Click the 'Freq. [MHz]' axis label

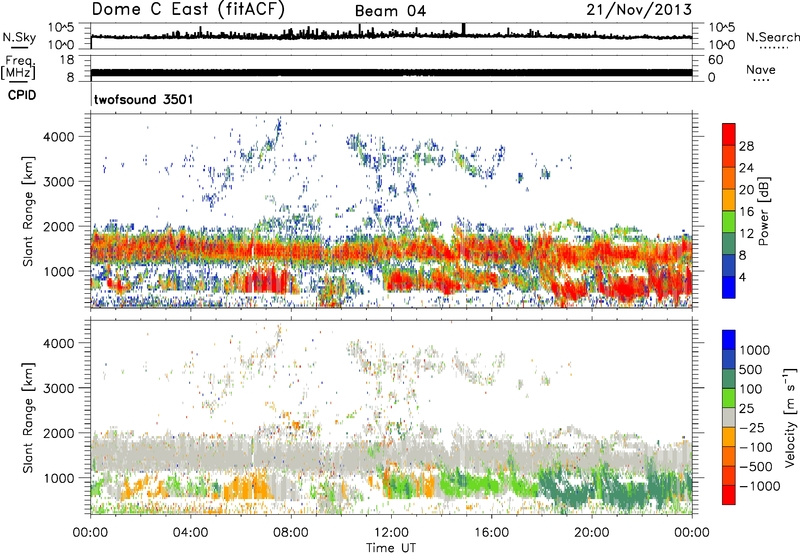coord(18,68)
